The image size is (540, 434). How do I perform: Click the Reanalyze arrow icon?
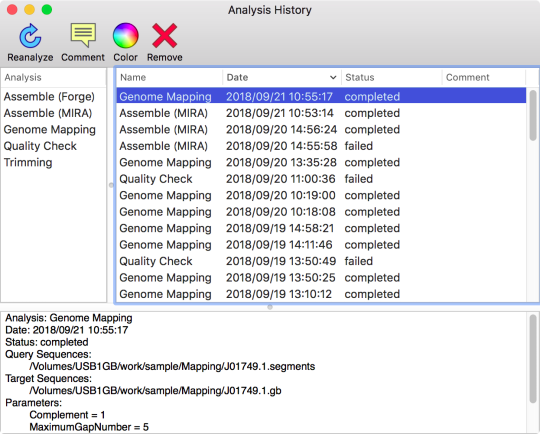coord(30,36)
